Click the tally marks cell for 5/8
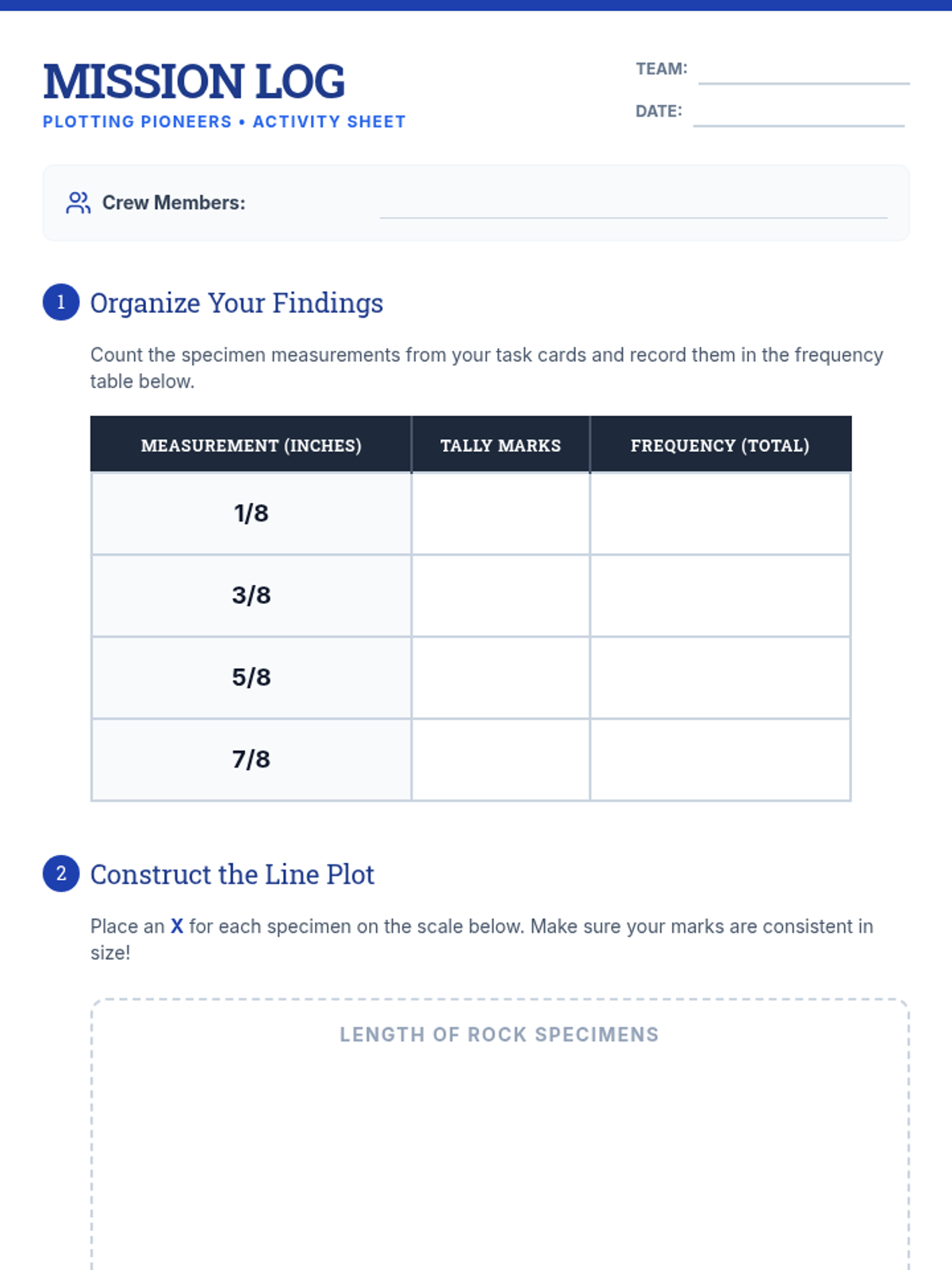The width and height of the screenshot is (952, 1270). click(x=501, y=678)
